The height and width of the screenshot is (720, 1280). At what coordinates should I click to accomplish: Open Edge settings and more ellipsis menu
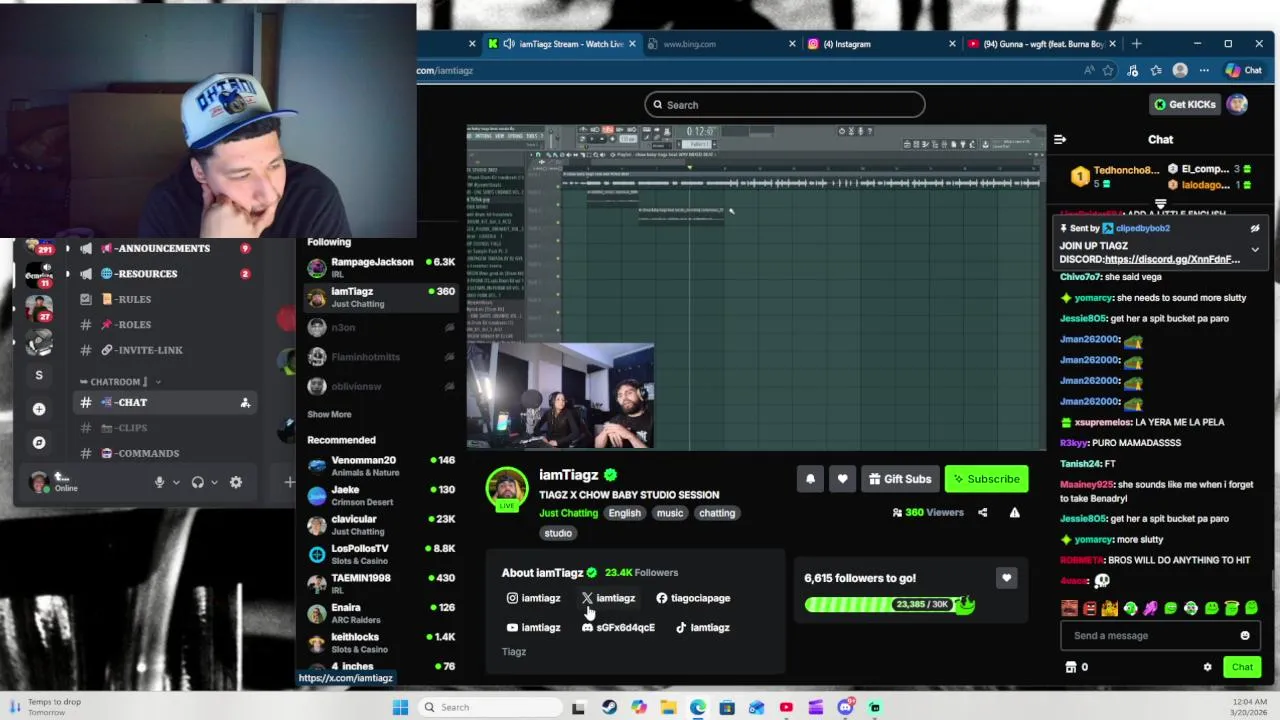[x=1204, y=70]
